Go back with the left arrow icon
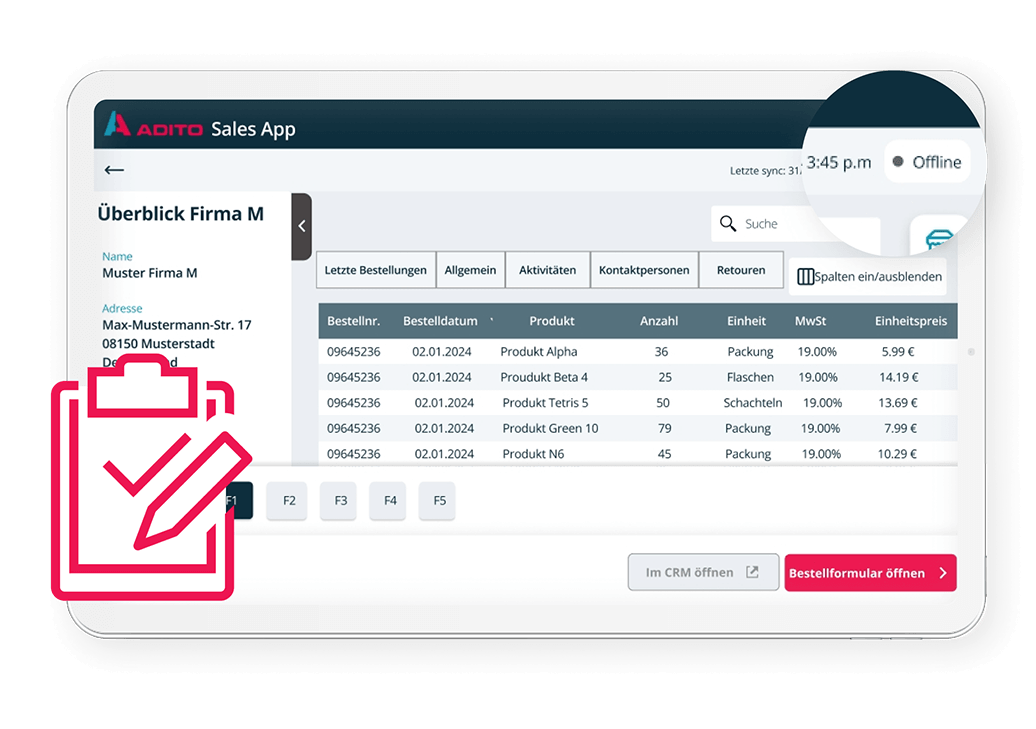The width and height of the screenshot is (1036, 729). pos(114,170)
